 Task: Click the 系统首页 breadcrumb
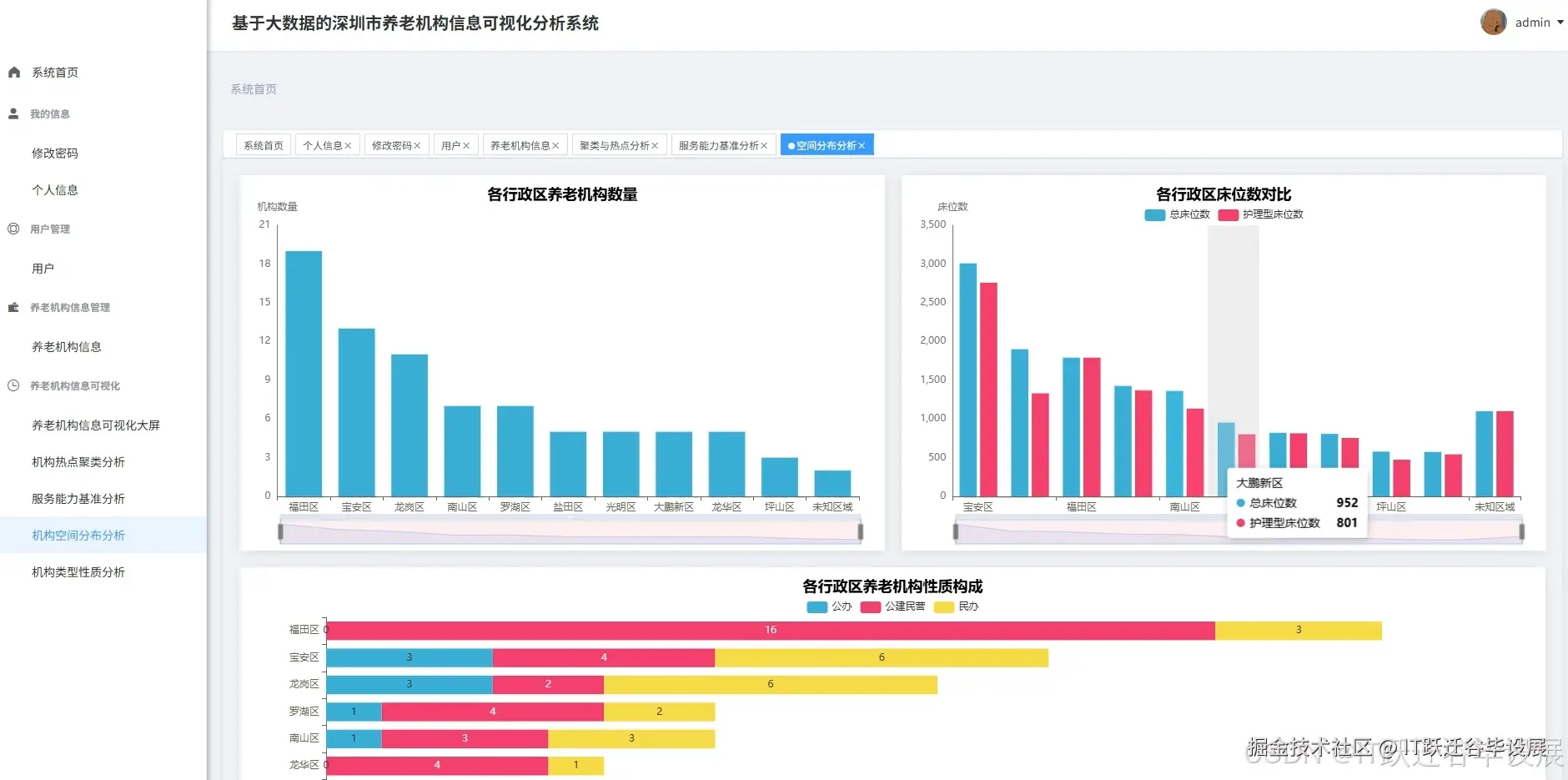[x=254, y=89]
